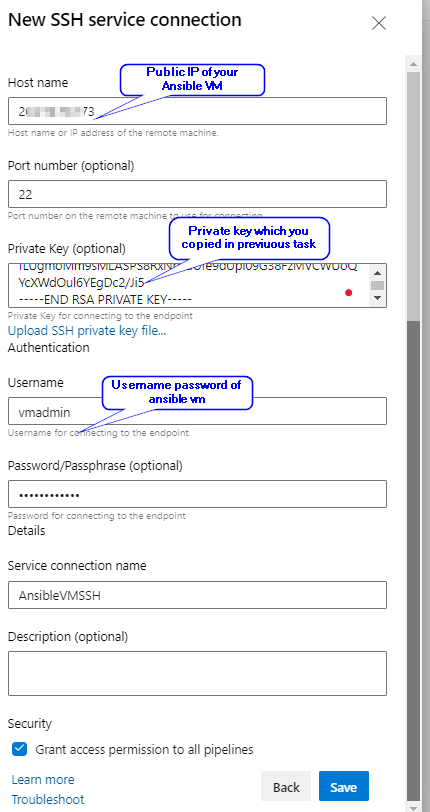
Task: Click the Private Key text area scrollbar thumb
Action: coord(378,285)
